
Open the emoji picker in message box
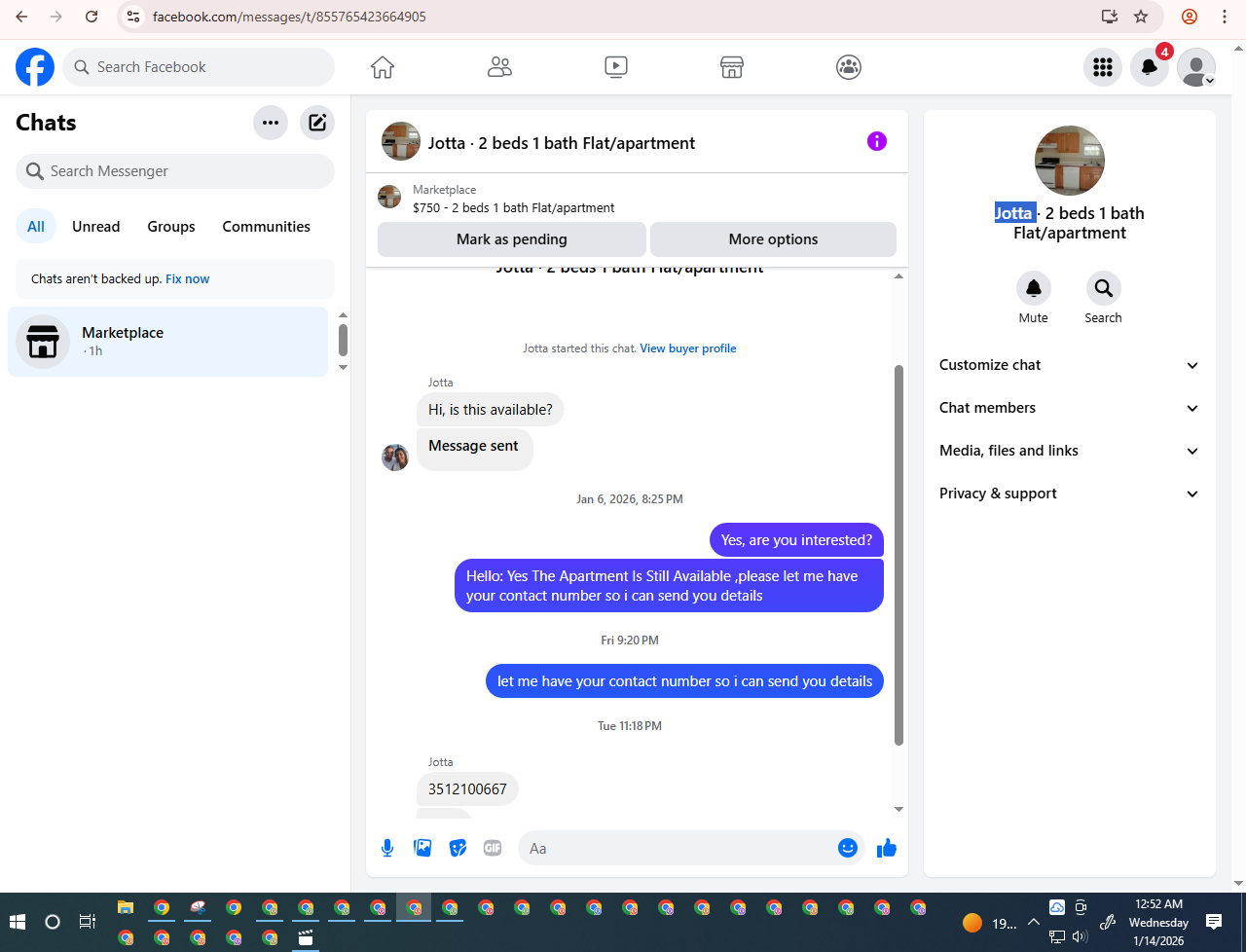(847, 848)
